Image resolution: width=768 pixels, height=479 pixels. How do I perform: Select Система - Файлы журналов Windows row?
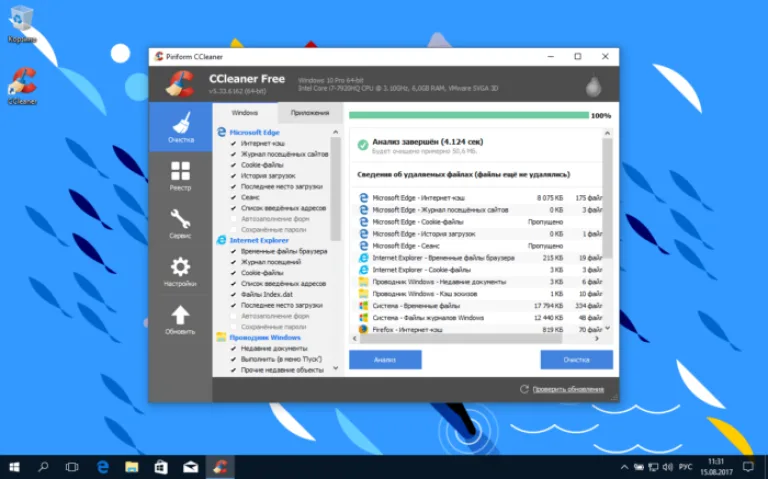[479, 318]
